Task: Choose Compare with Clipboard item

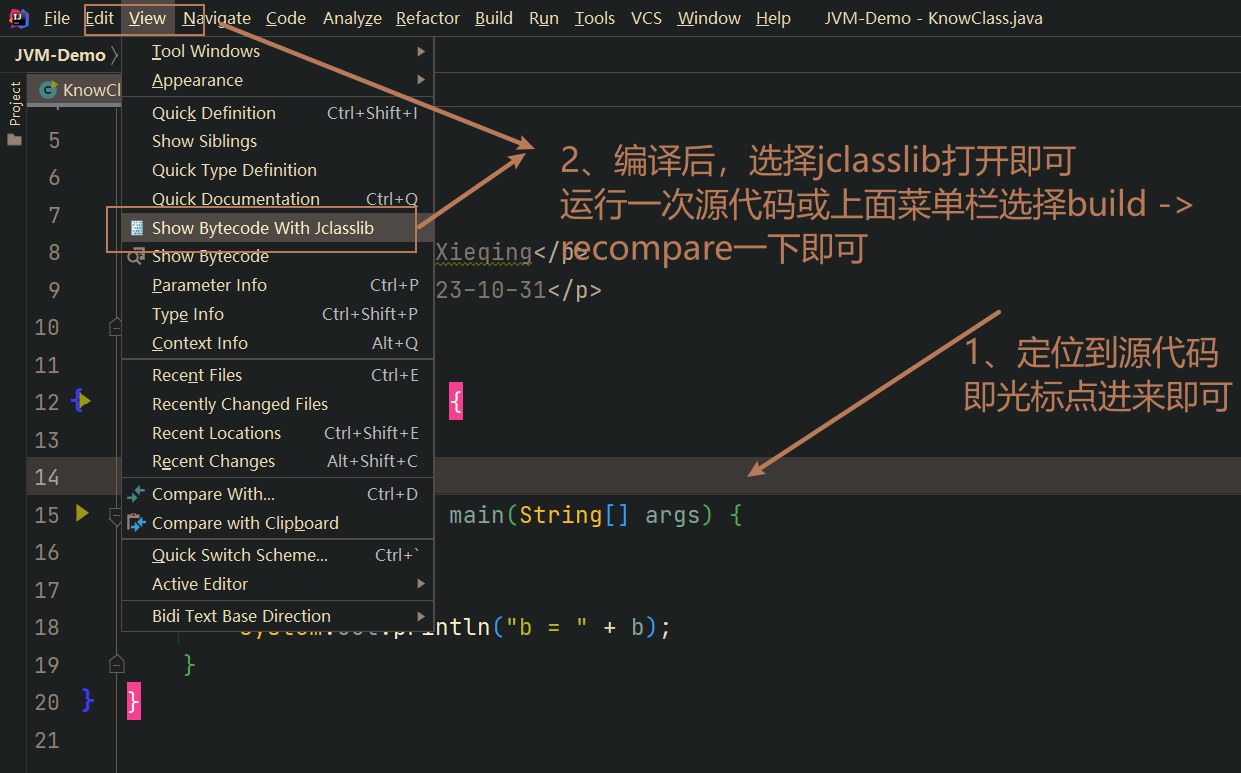Action: [x=277, y=523]
